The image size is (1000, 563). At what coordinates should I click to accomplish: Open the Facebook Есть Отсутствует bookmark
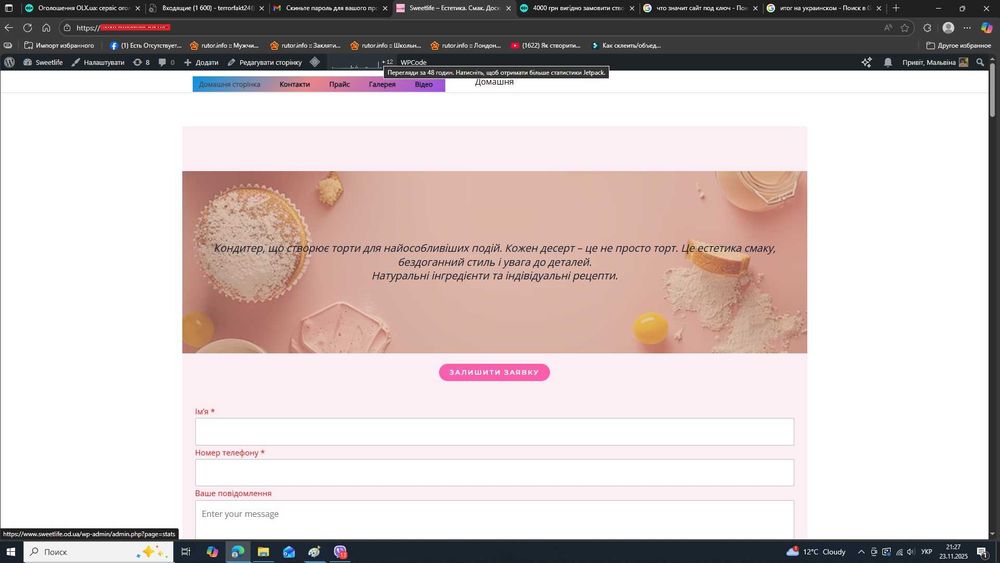click(146, 45)
